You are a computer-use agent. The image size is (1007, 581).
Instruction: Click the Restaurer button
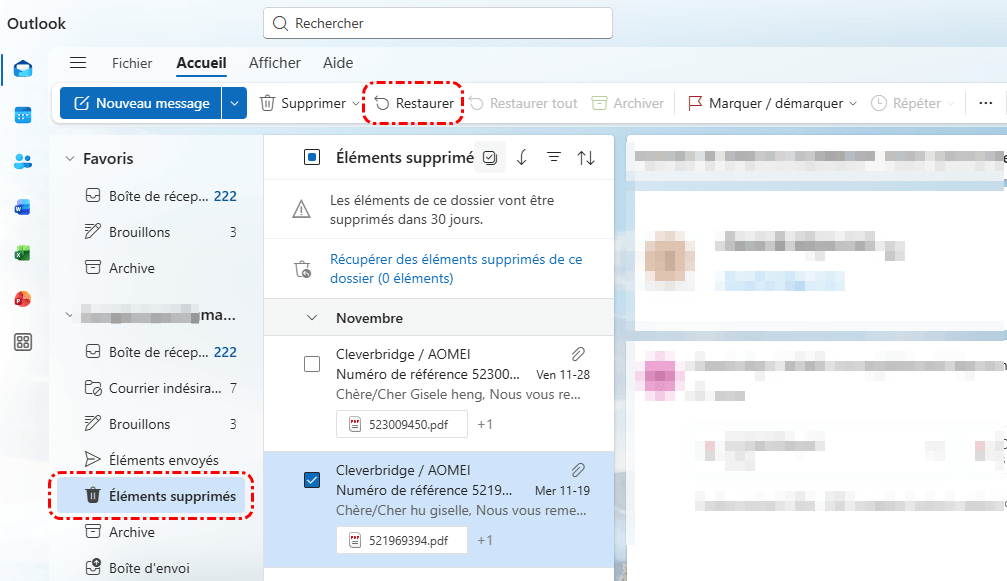coord(414,103)
